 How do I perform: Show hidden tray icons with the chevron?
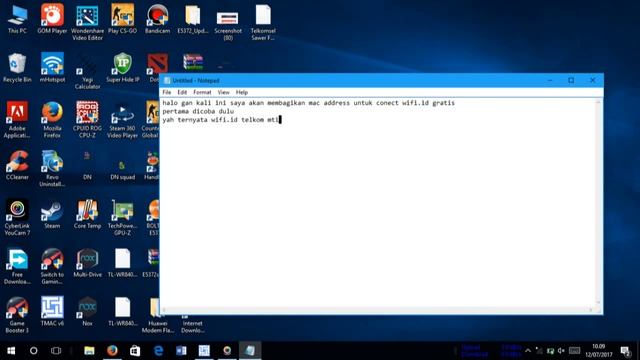click(528, 351)
